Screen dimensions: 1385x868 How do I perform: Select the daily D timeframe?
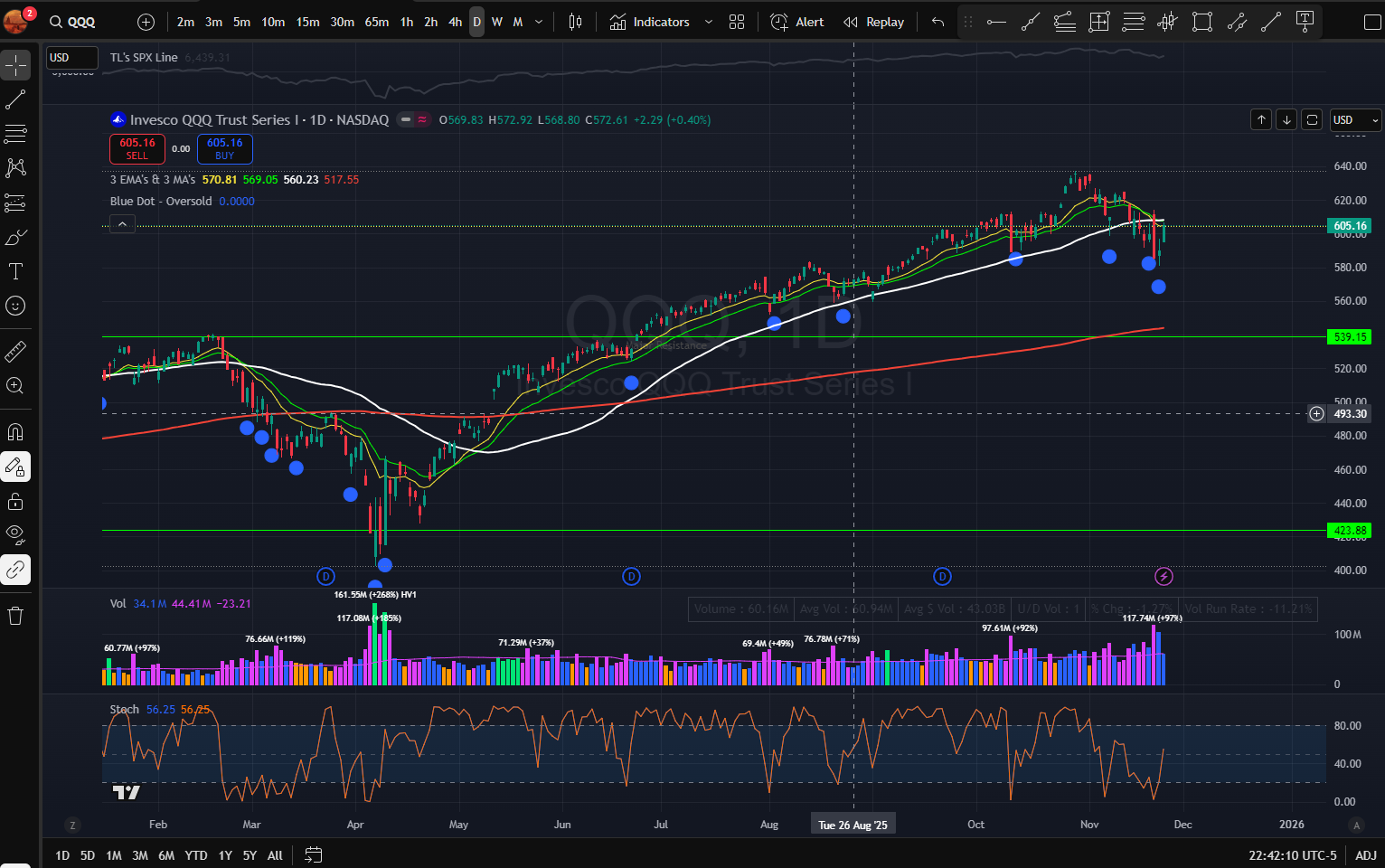476,22
